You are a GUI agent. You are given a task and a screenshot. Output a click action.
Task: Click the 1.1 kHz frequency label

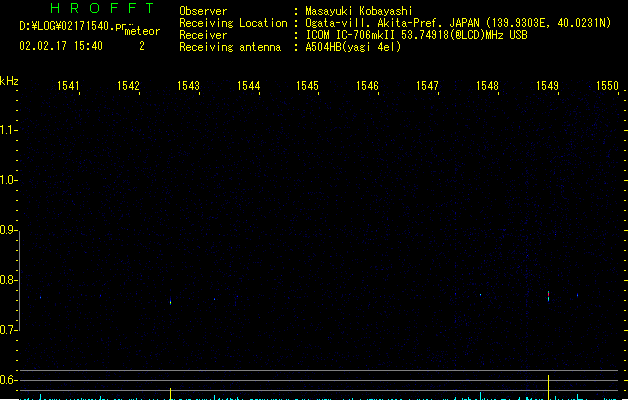(x=8, y=130)
